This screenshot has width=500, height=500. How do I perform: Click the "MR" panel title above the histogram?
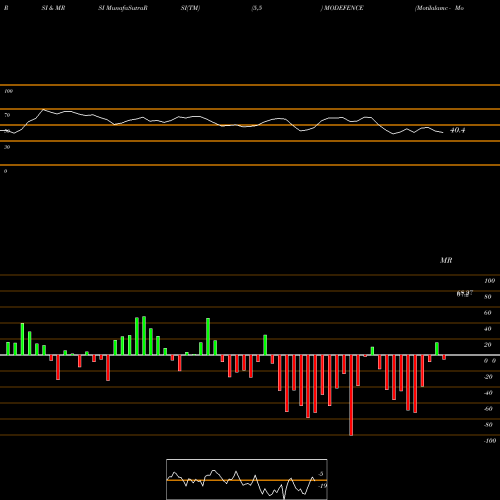446,260
